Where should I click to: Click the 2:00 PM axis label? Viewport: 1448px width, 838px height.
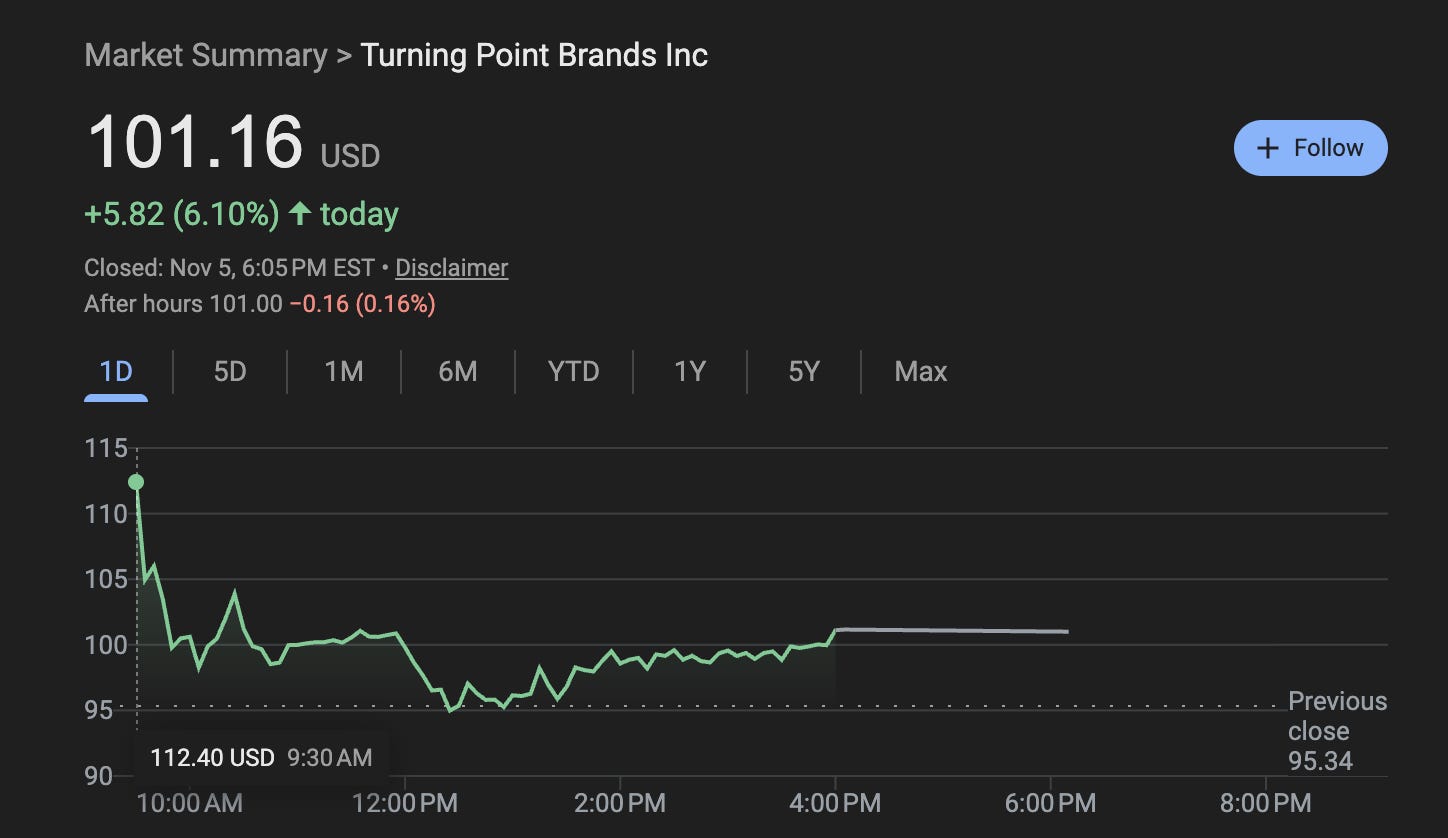[620, 802]
